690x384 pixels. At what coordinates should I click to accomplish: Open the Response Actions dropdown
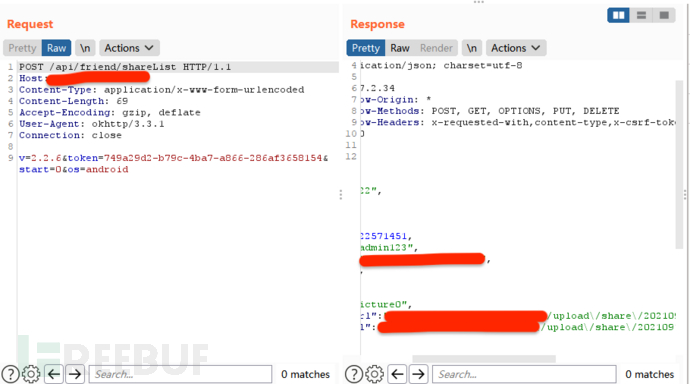pos(516,48)
